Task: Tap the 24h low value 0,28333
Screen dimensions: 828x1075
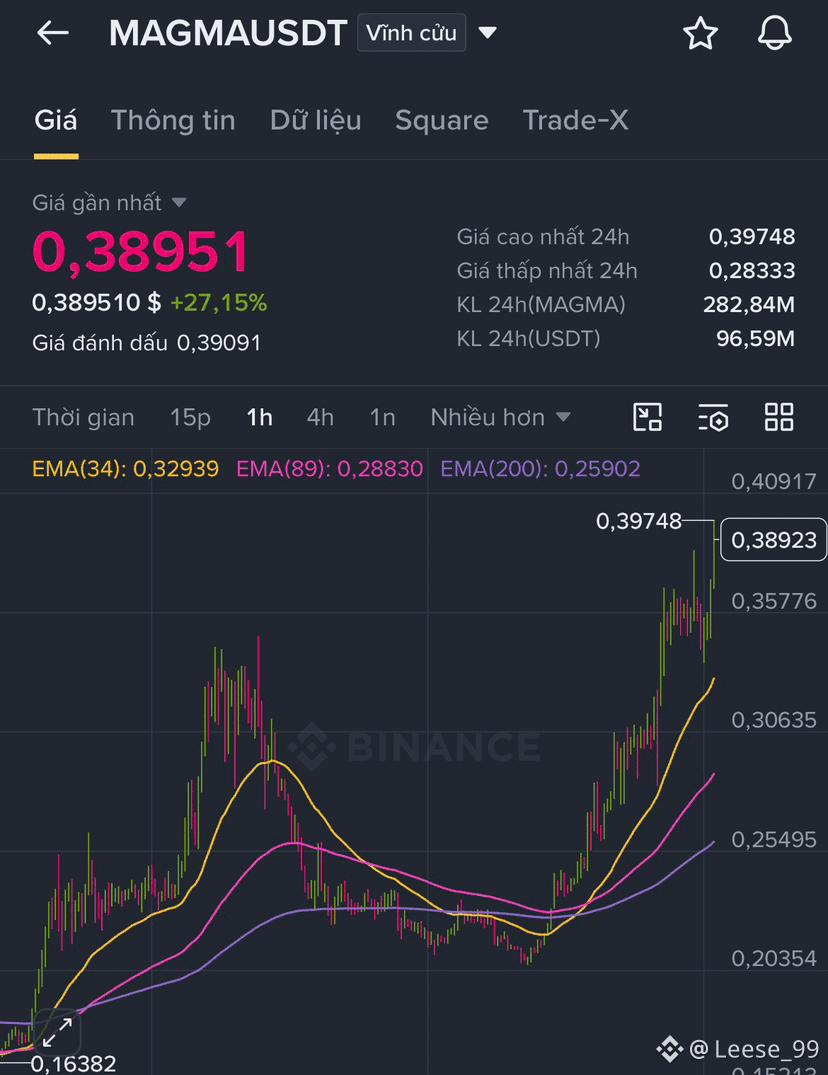Action: pos(752,270)
